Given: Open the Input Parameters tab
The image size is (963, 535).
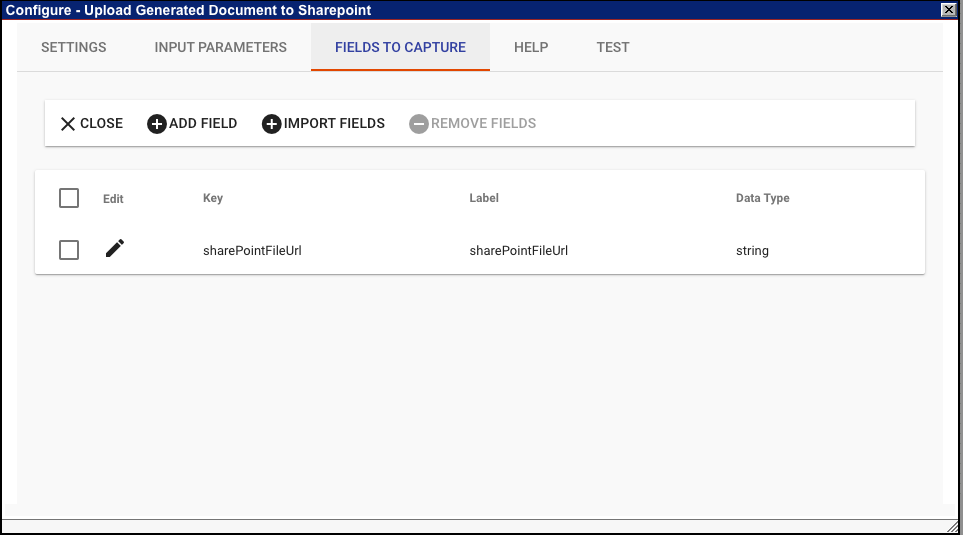Looking at the screenshot, I should coord(221,47).
